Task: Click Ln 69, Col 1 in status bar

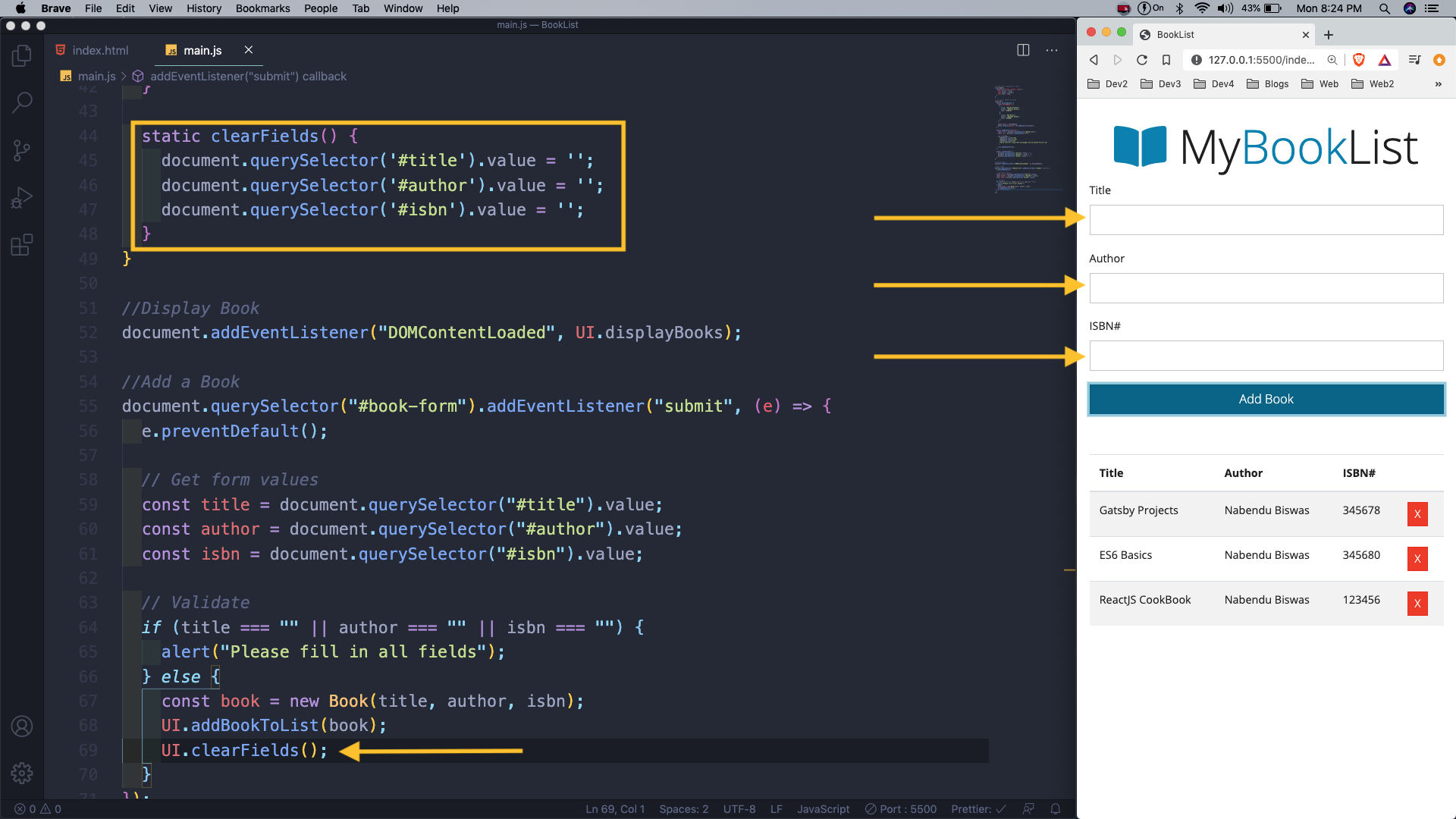Action: click(615, 809)
